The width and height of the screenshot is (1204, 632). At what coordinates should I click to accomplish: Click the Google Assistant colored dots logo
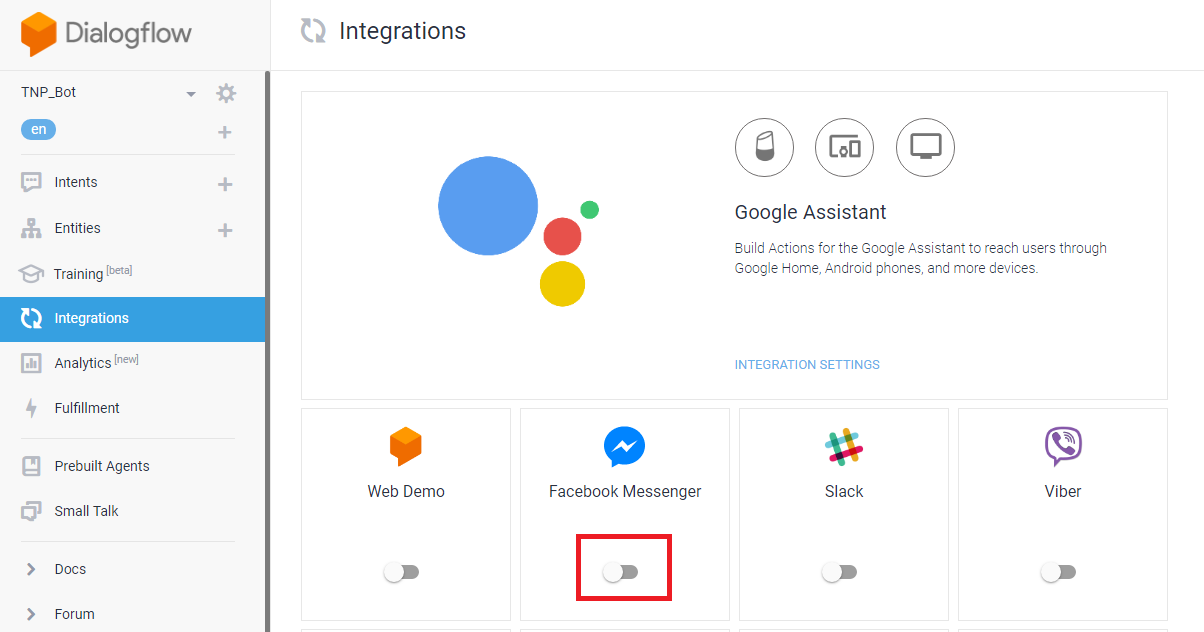[x=518, y=231]
